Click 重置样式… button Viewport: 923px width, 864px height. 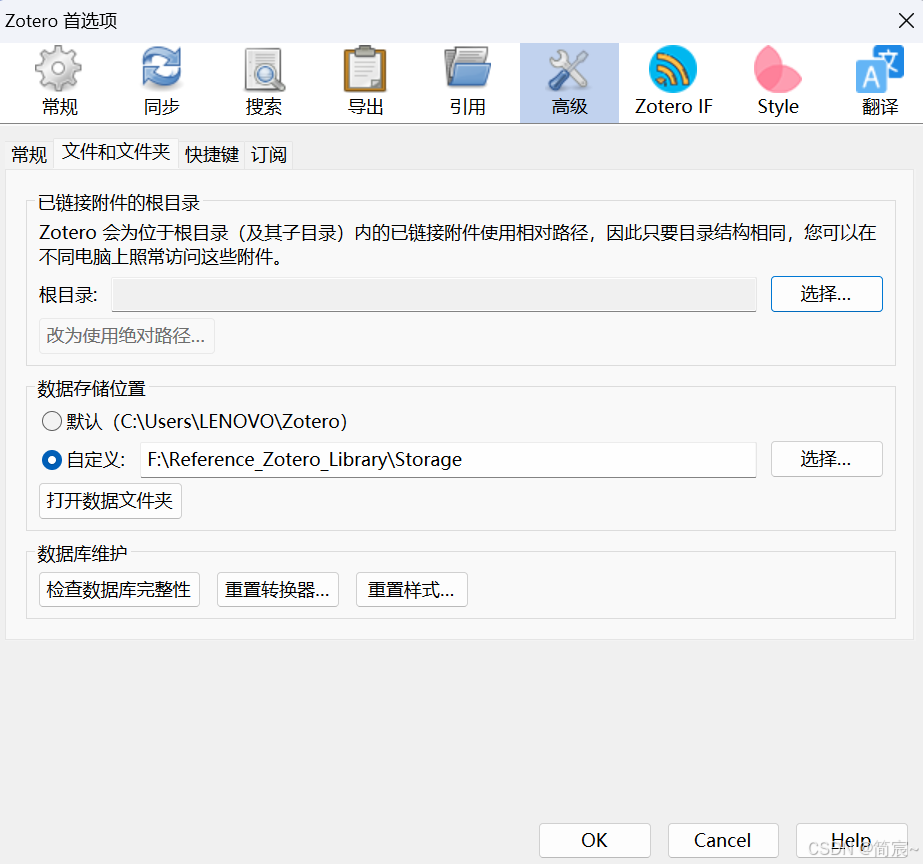(411, 590)
